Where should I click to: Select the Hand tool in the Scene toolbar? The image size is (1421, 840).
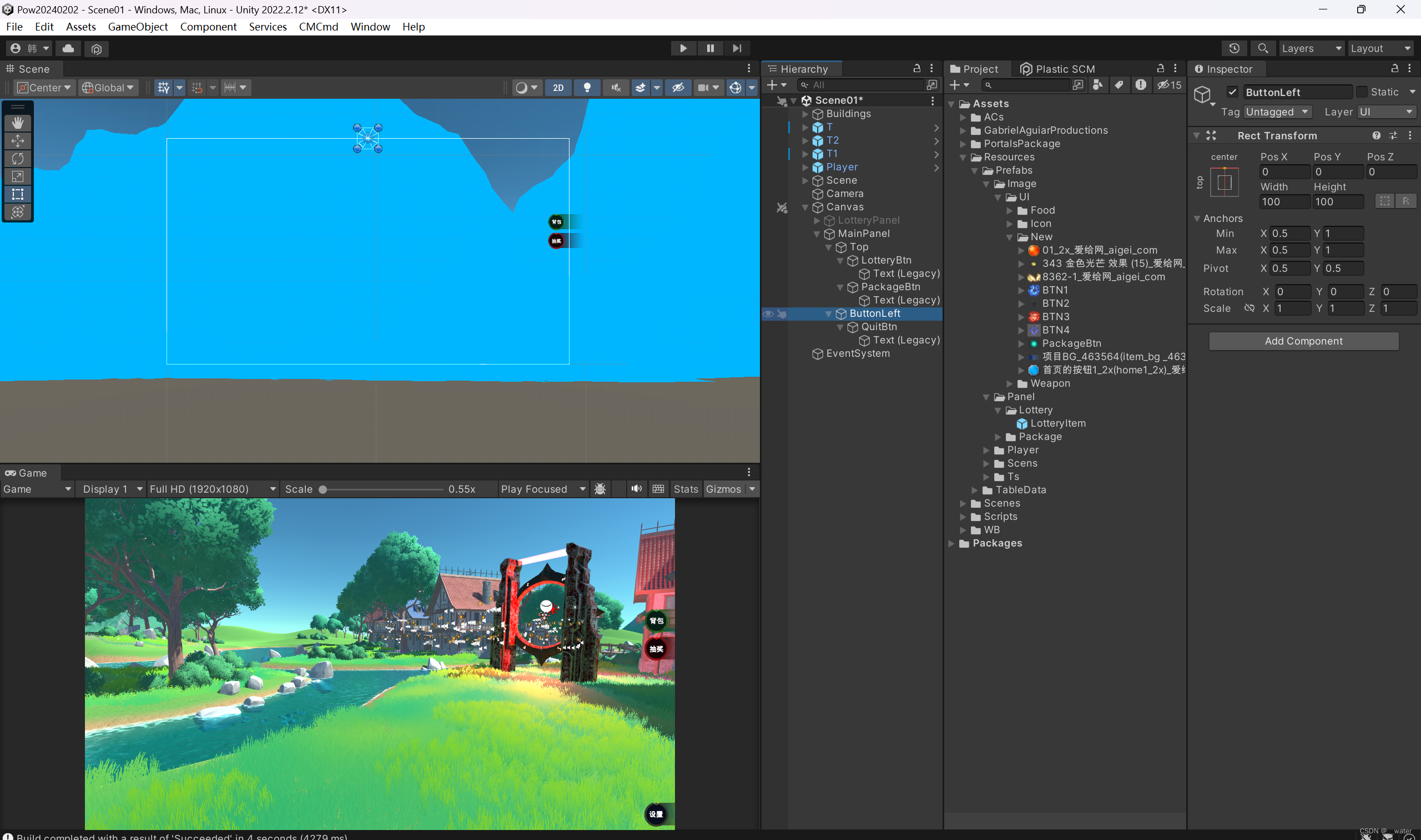(18, 123)
